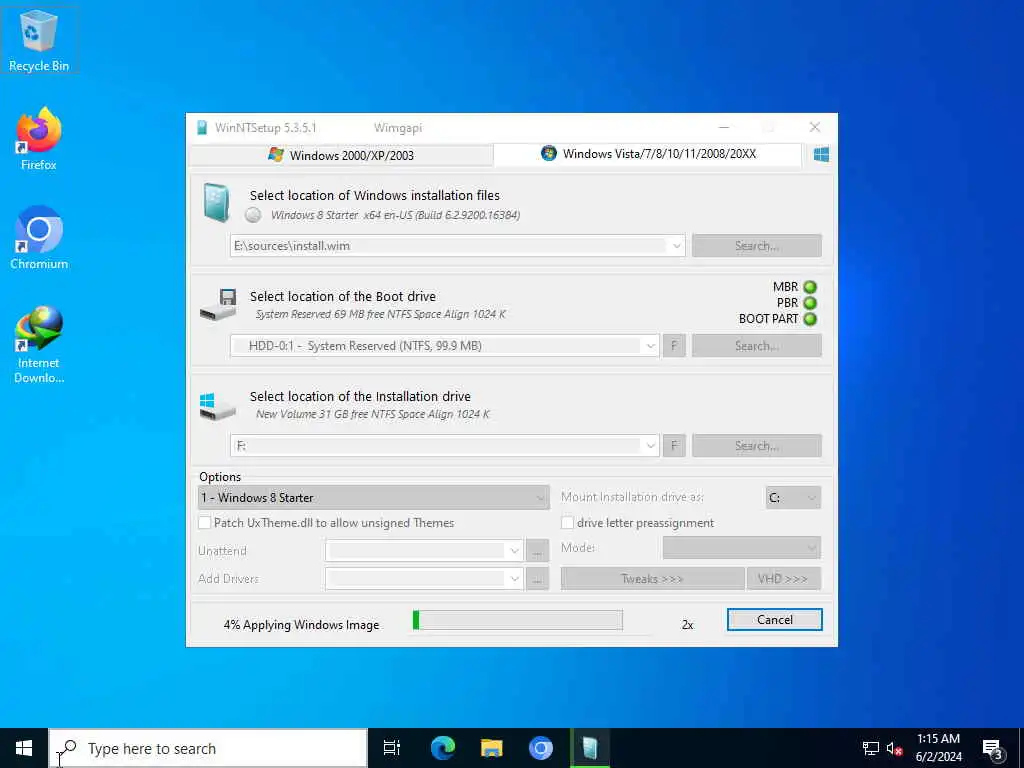Click the PBR green status light
Viewport: 1024px width, 768px height.
tap(810, 303)
